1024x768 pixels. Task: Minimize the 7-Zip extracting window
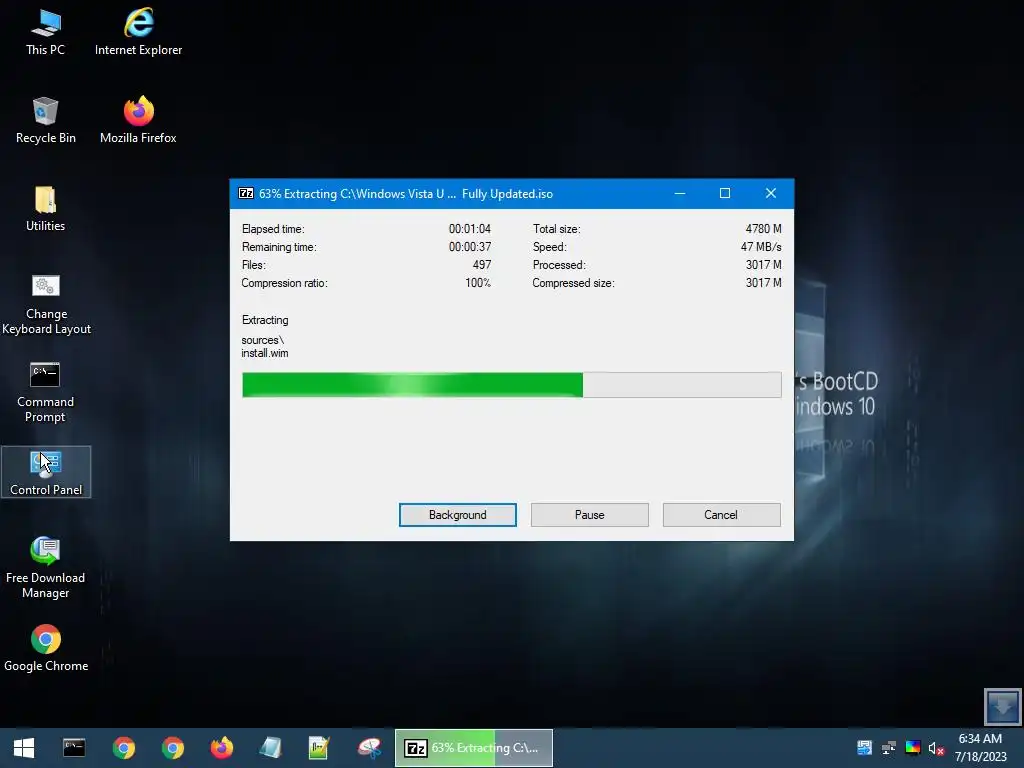tap(680, 193)
